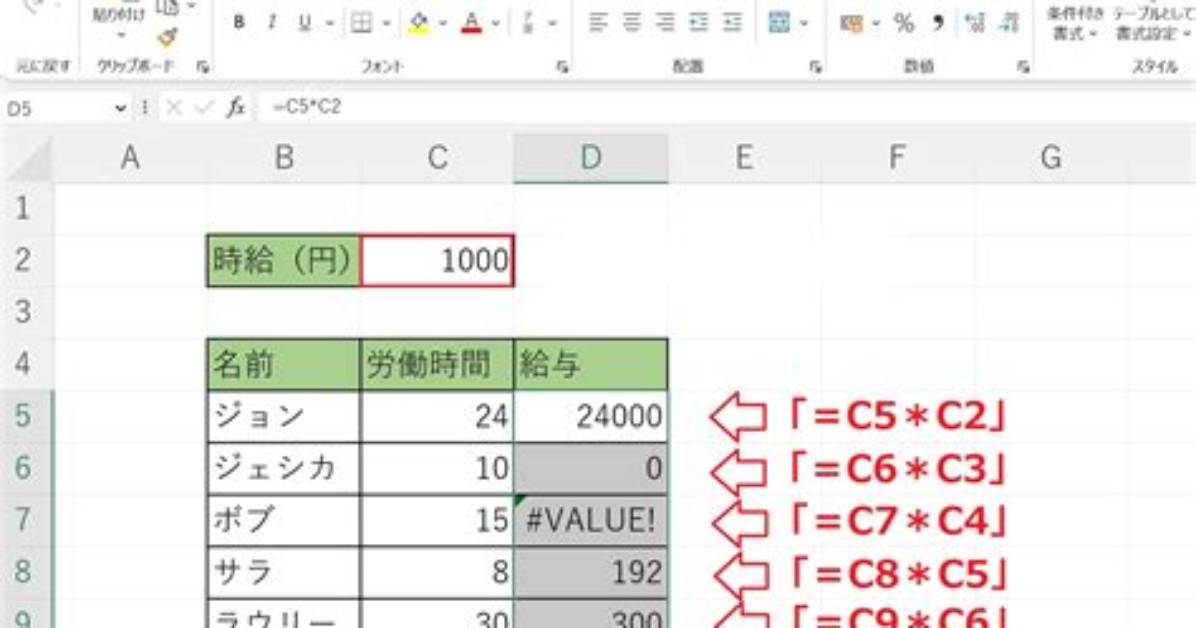
Task: Confirm the formula with the checkmark icon
Action: pyautogui.click(x=204, y=108)
